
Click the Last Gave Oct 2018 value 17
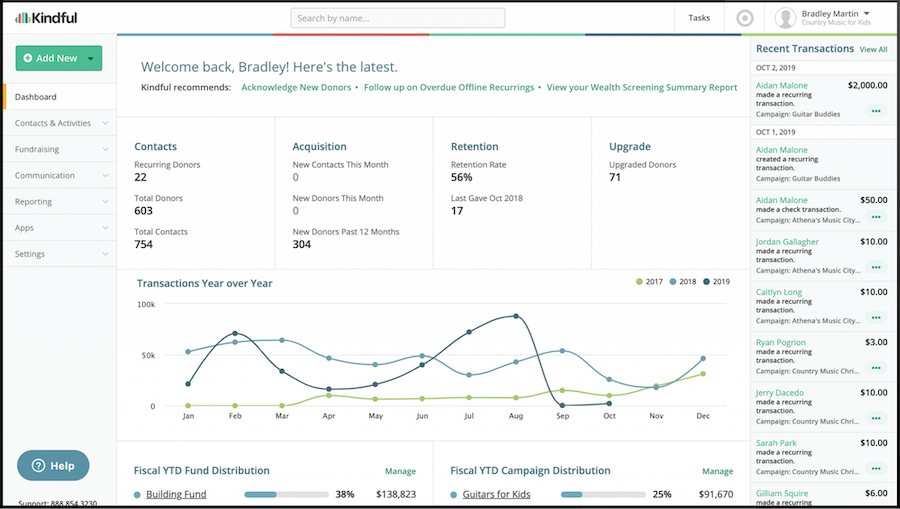pyautogui.click(x=457, y=211)
